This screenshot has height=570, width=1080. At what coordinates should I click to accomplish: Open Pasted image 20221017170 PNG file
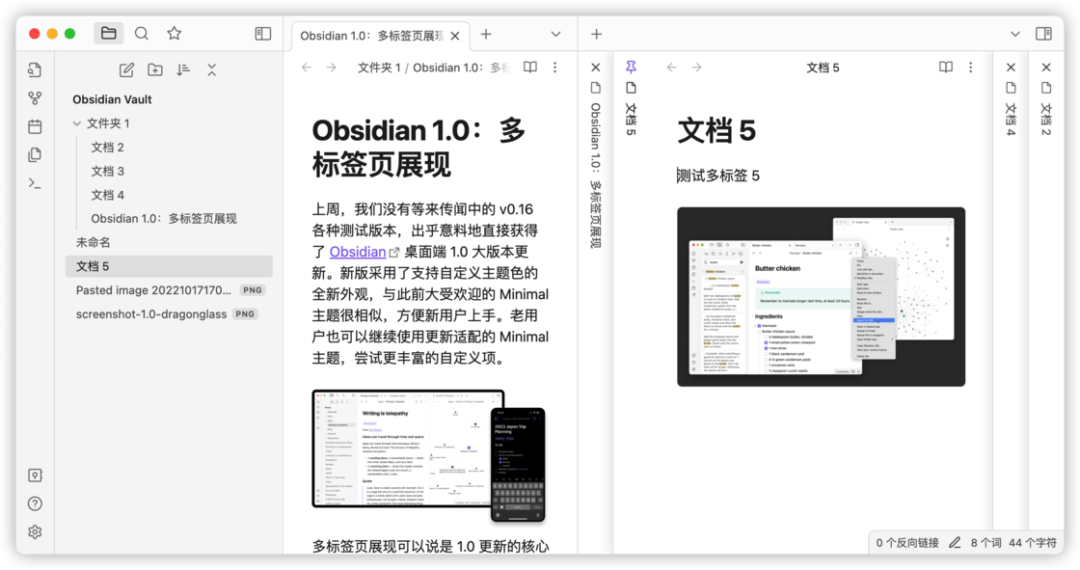(x=169, y=290)
